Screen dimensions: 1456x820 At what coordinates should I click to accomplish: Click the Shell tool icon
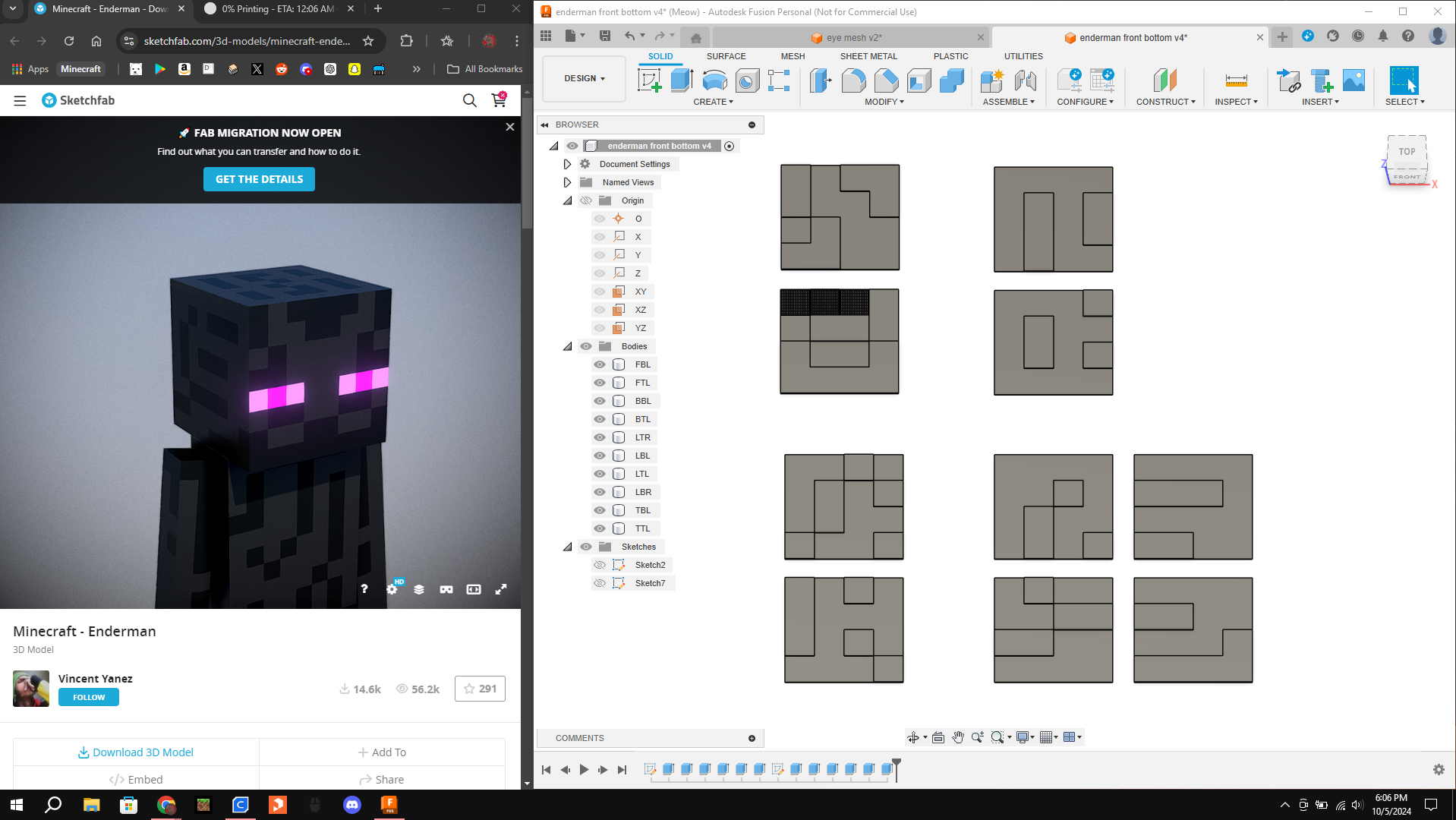919,80
